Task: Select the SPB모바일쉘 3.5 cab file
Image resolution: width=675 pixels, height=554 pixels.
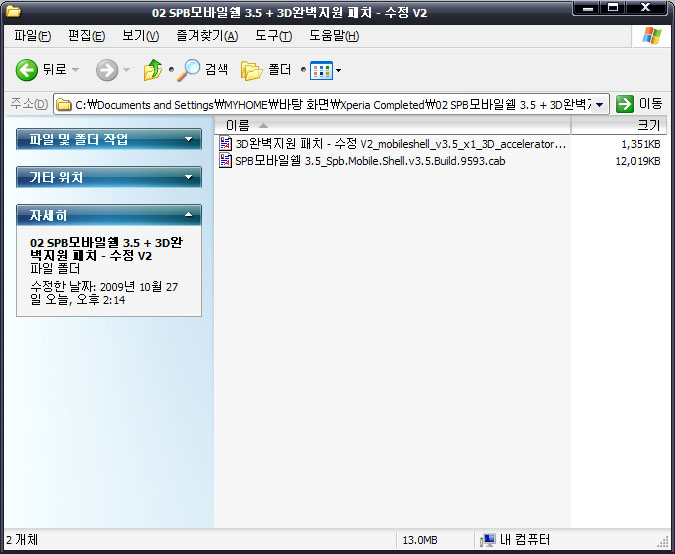Action: tap(370, 160)
